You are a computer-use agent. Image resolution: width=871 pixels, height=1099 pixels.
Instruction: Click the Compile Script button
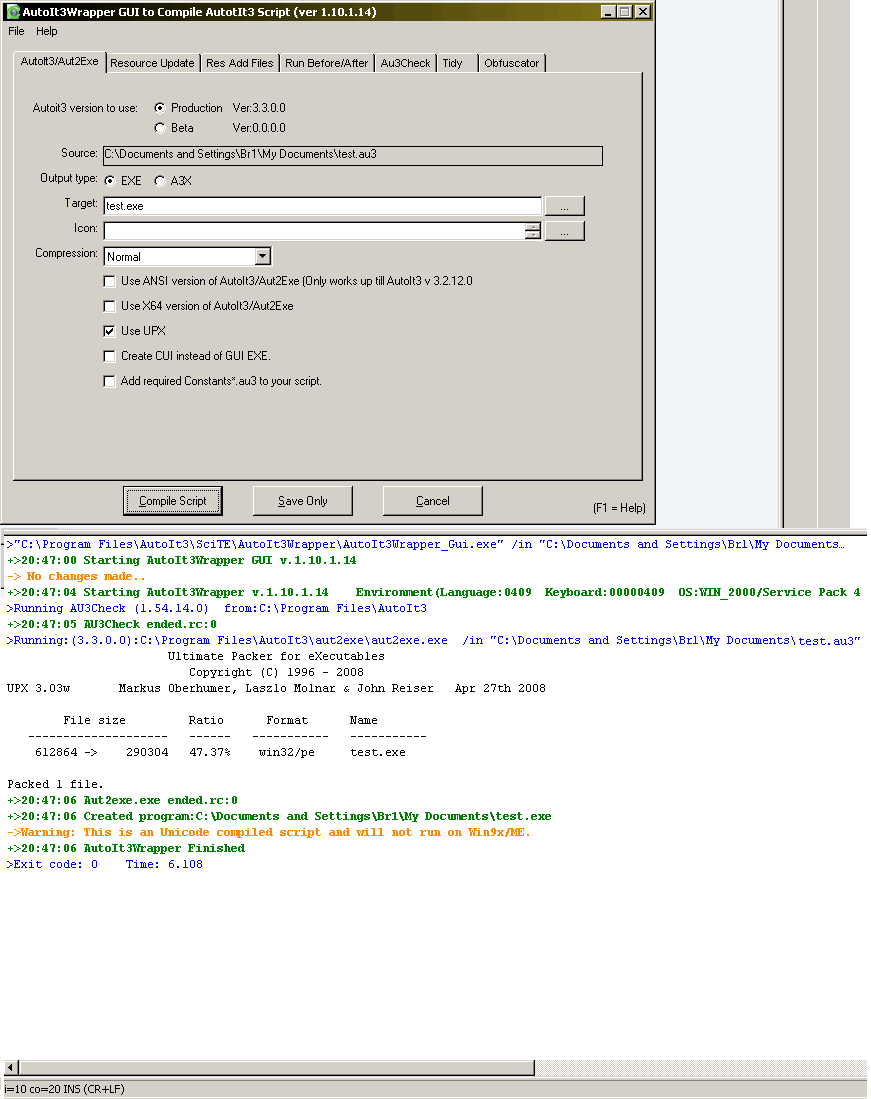pos(172,501)
